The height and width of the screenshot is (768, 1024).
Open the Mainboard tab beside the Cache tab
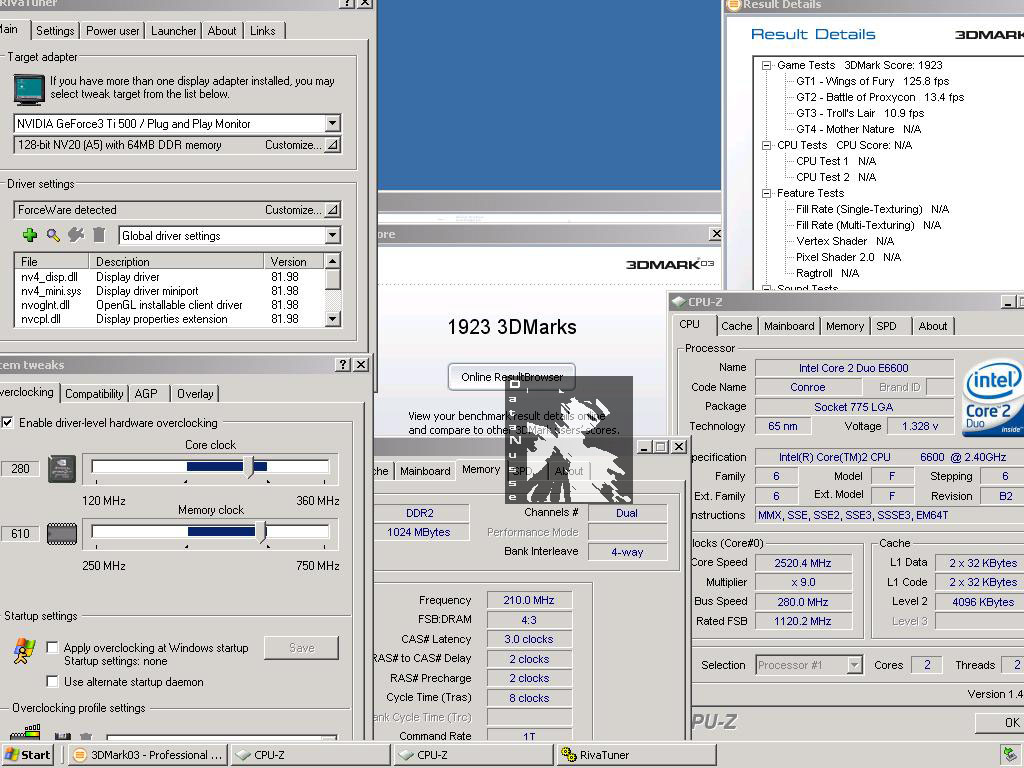pos(789,326)
